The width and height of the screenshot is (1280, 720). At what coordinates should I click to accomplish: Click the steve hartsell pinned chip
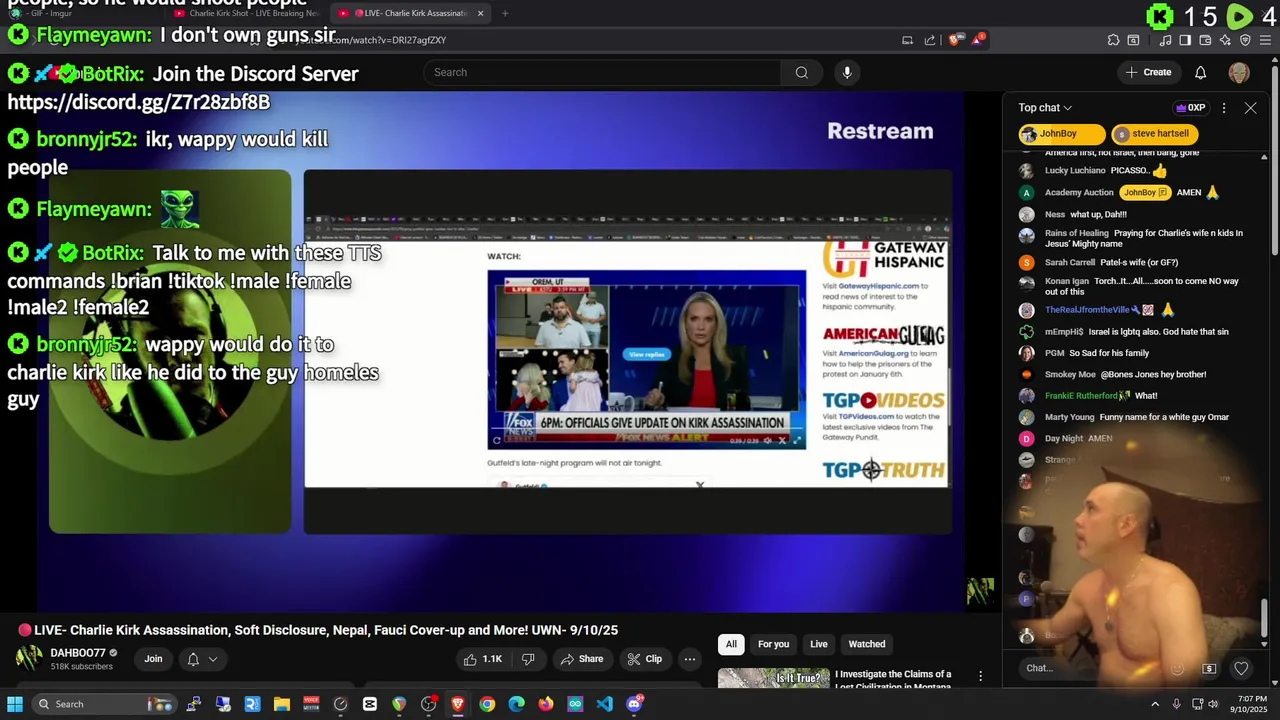[x=1154, y=134]
